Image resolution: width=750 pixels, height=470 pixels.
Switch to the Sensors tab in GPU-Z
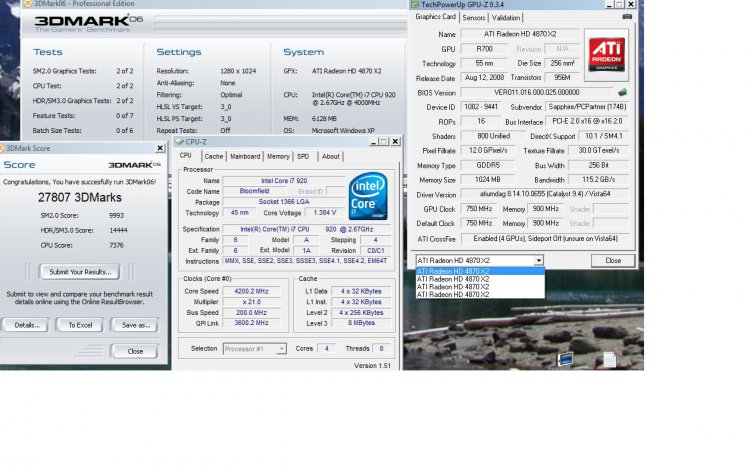474,18
